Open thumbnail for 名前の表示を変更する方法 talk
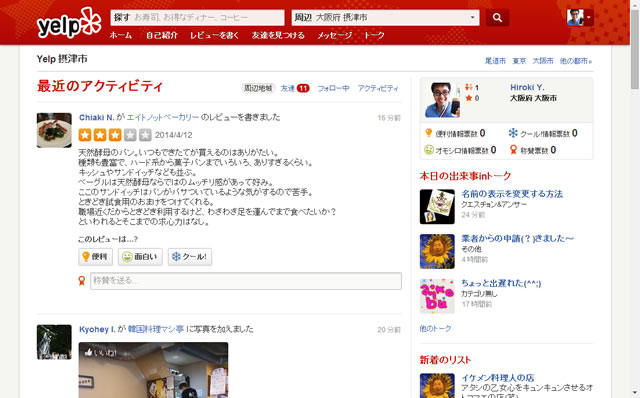The height and width of the screenshot is (398, 640). (x=437, y=207)
